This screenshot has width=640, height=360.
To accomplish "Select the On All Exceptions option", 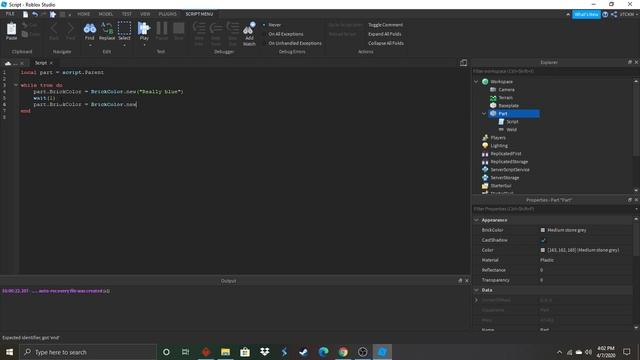I will click(x=286, y=34).
